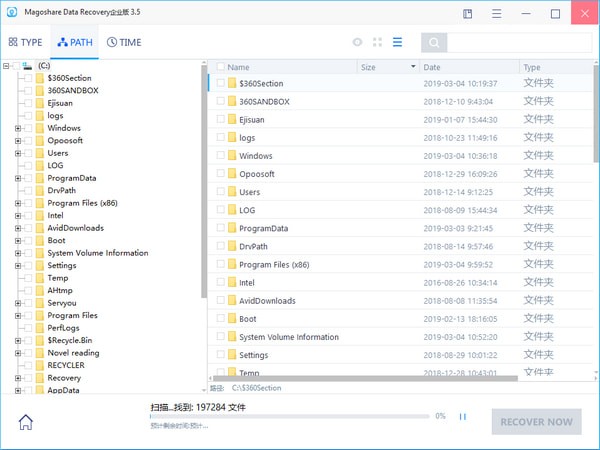This screenshot has width=600, height=450.
Task: Click folder icon of $360Section in file list
Action: (232, 83)
